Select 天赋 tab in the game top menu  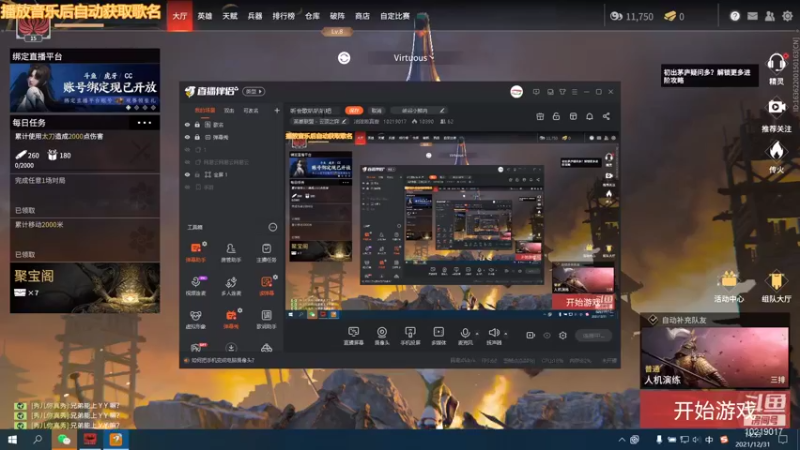[x=230, y=16]
